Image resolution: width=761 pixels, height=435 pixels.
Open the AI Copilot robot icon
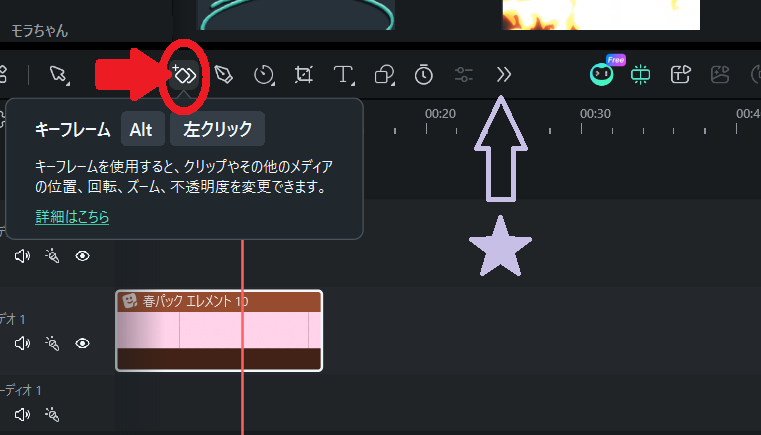click(x=601, y=74)
